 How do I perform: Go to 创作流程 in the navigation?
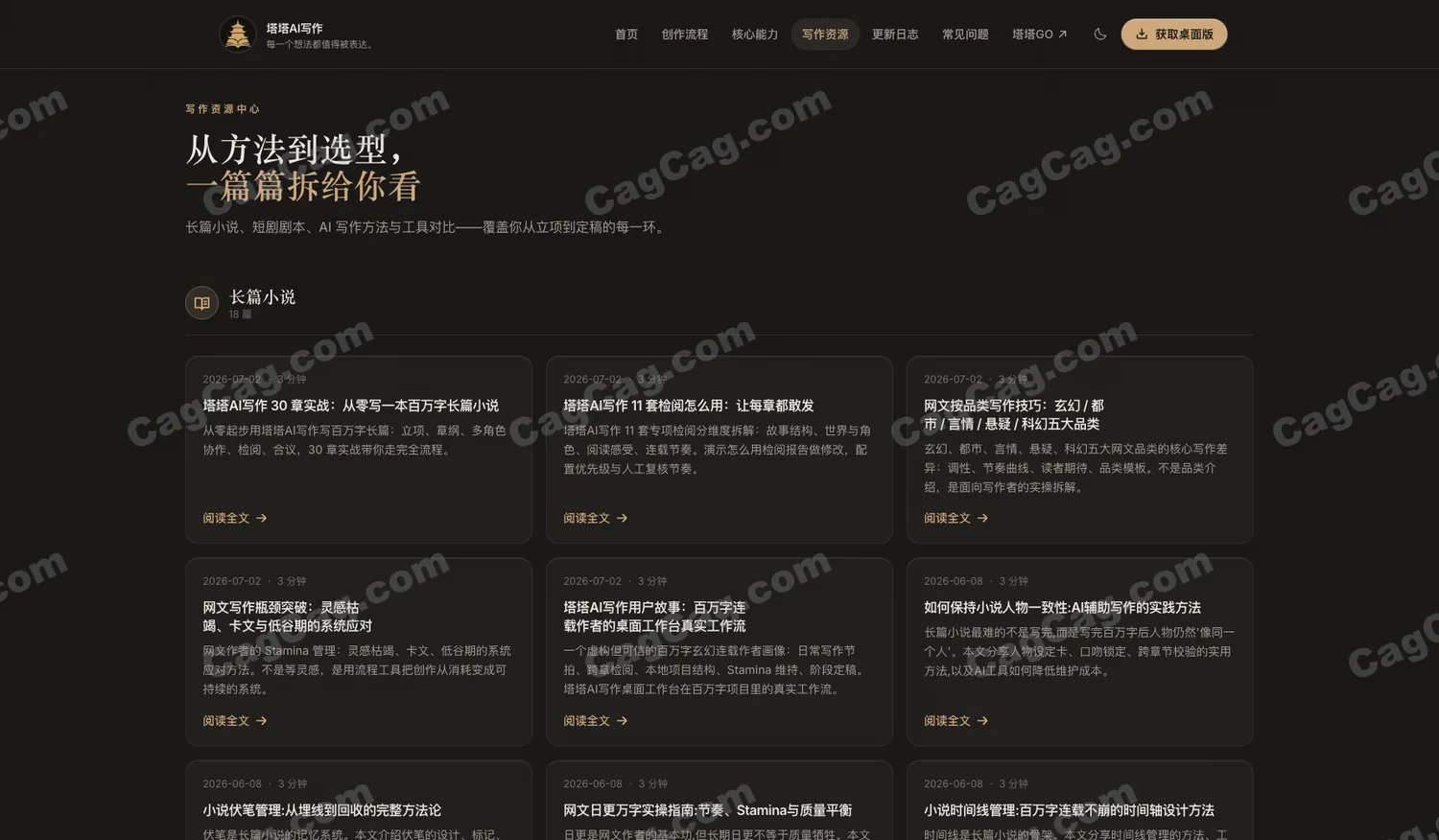(x=685, y=35)
